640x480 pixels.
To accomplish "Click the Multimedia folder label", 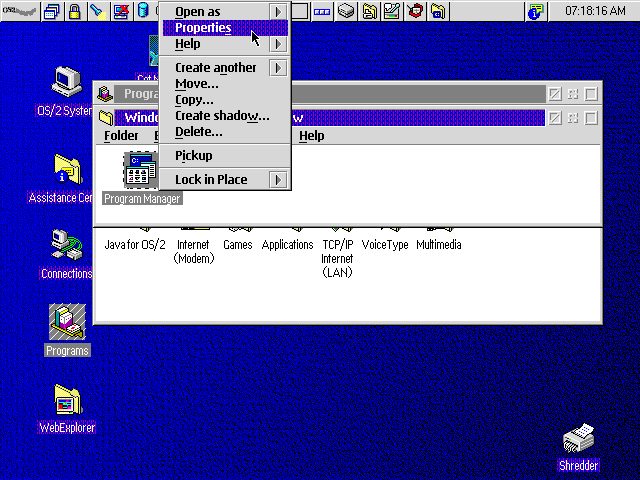I will 439,244.
